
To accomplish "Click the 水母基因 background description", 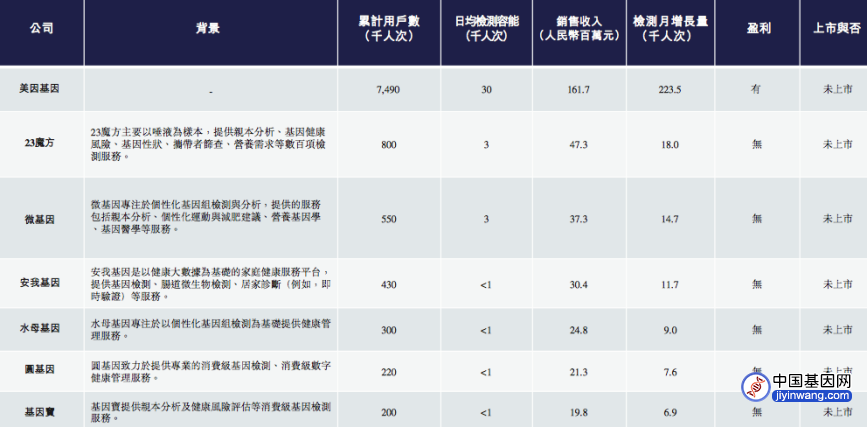I will 211,329.
